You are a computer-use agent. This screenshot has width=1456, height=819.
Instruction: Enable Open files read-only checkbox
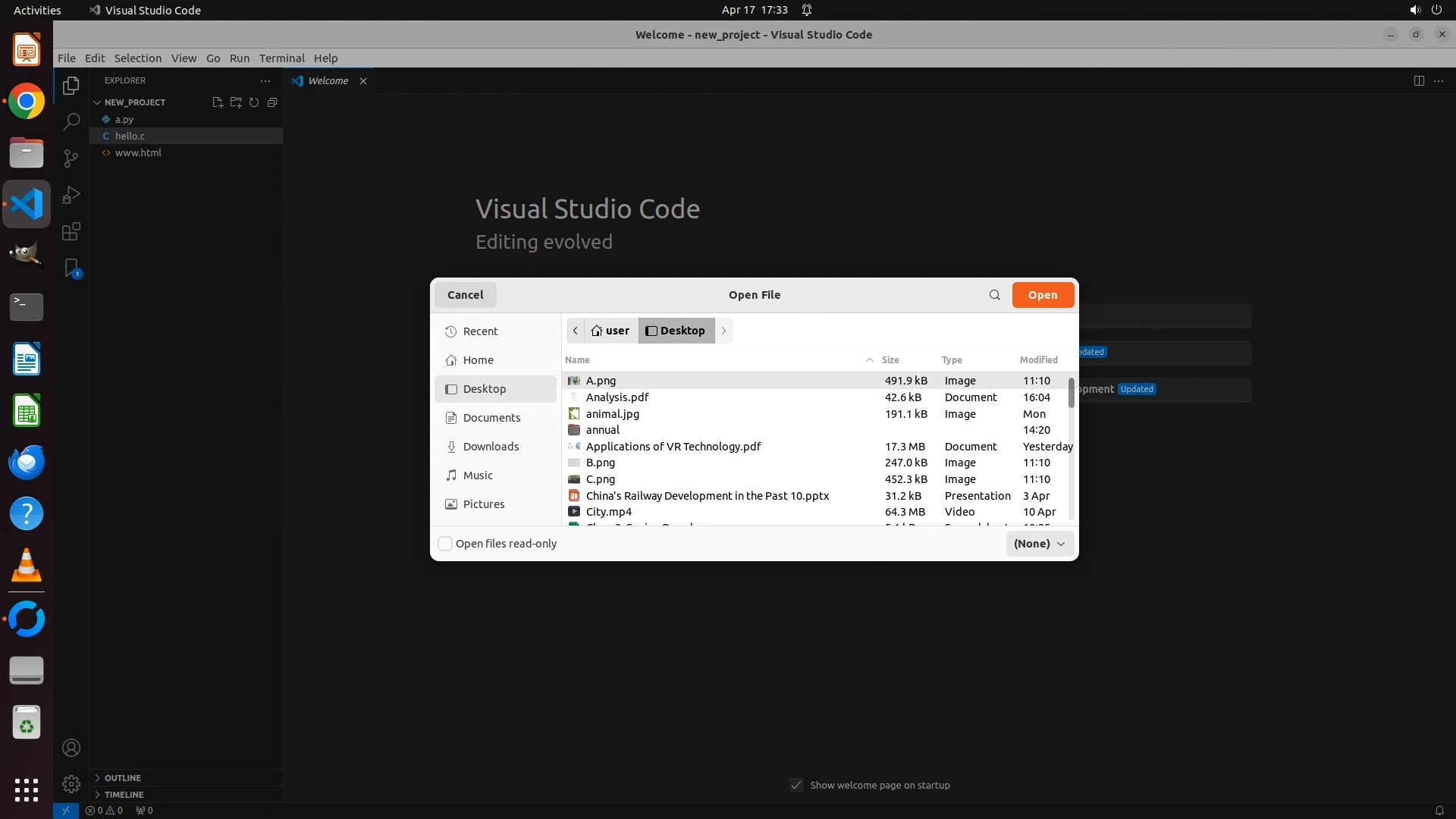[446, 544]
